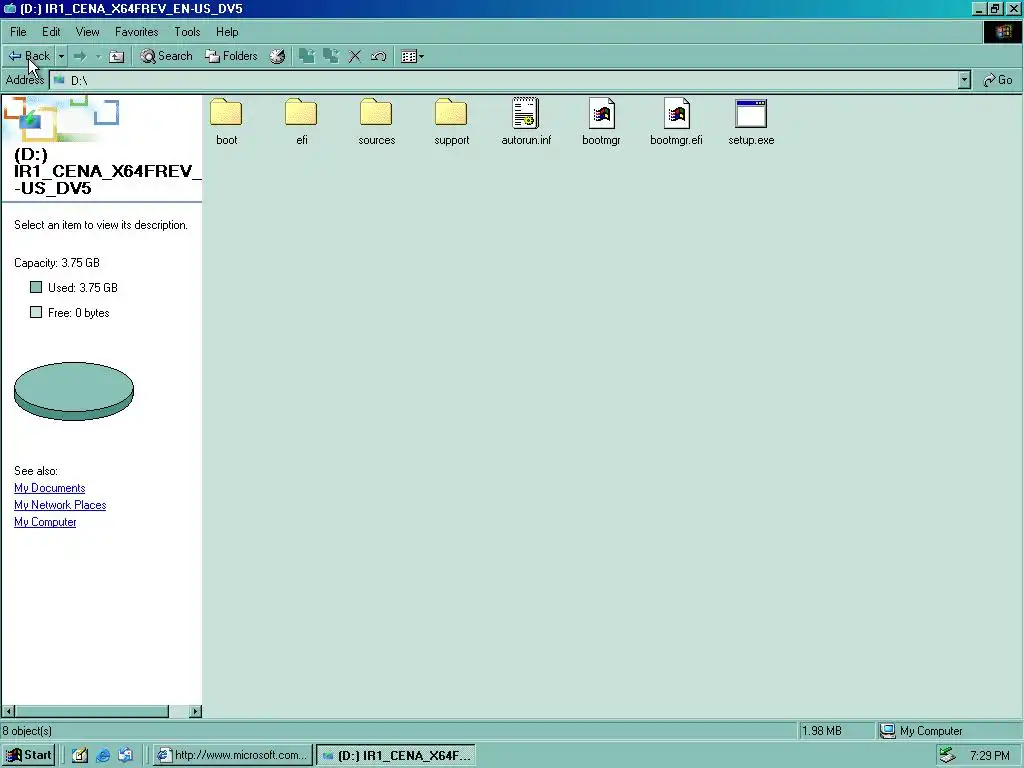Switch to the microsoft.com taskbar window
Viewport: 1024px width, 768px height.
tap(233, 755)
